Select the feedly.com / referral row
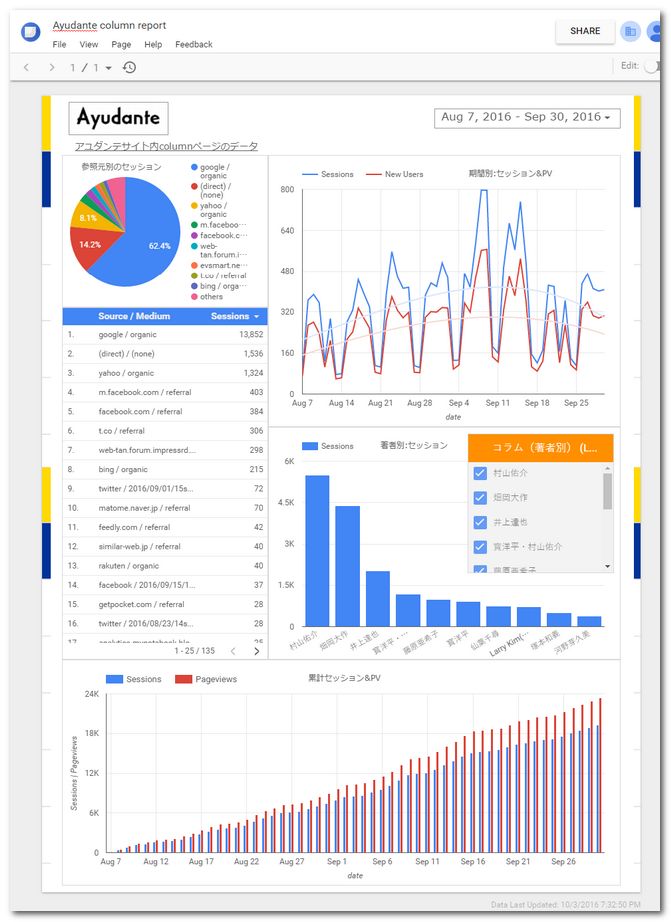Screen dimensions: 671x922 point(165,527)
